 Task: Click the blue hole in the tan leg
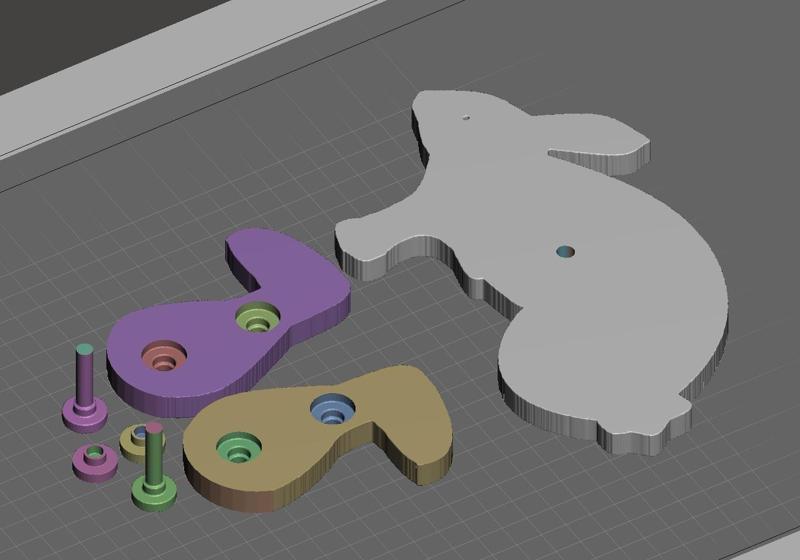(x=333, y=409)
